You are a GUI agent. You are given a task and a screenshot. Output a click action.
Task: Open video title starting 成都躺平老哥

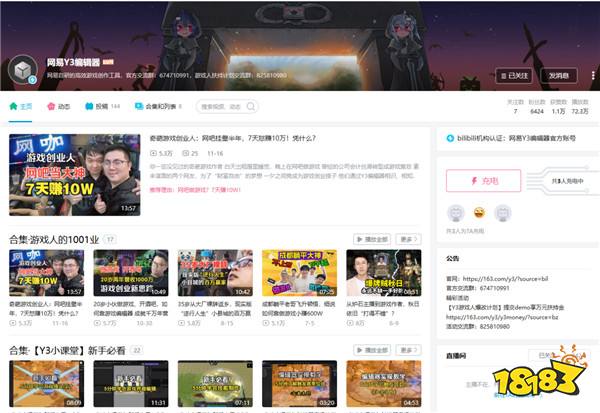click(300, 309)
